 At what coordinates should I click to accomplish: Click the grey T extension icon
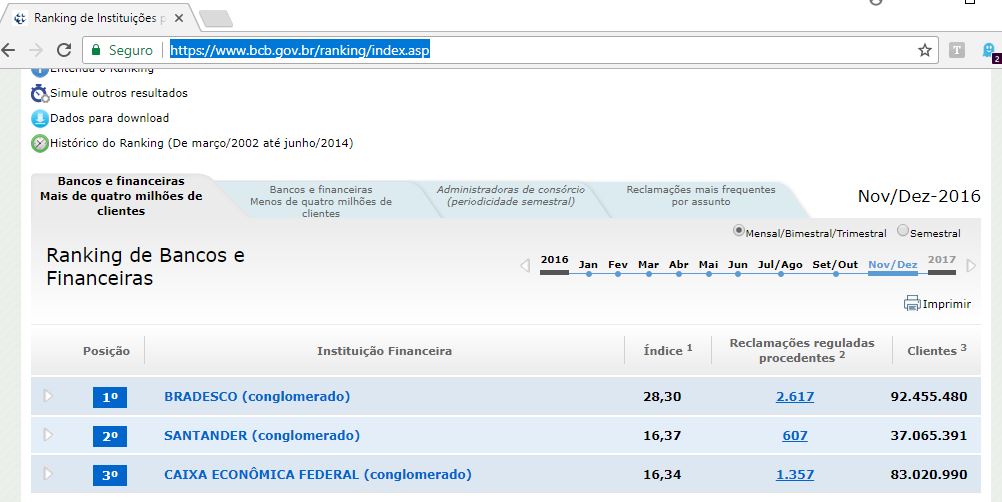point(957,50)
